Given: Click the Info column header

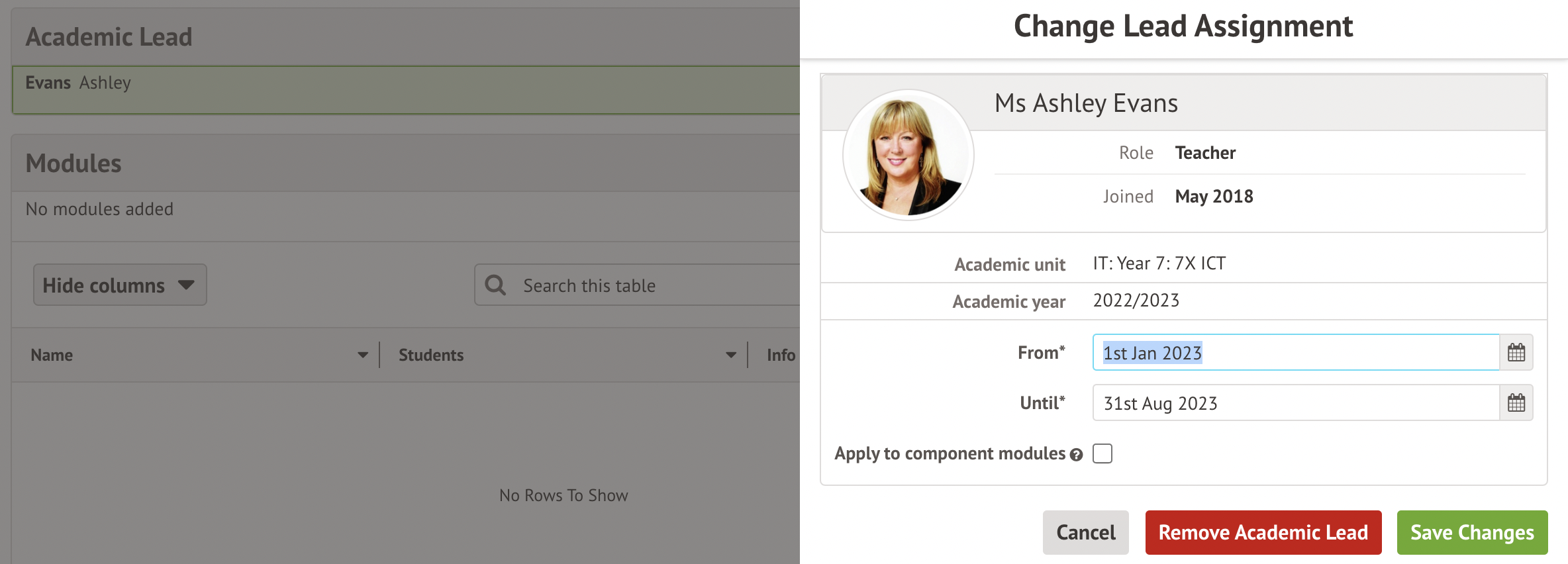Looking at the screenshot, I should coord(781,355).
